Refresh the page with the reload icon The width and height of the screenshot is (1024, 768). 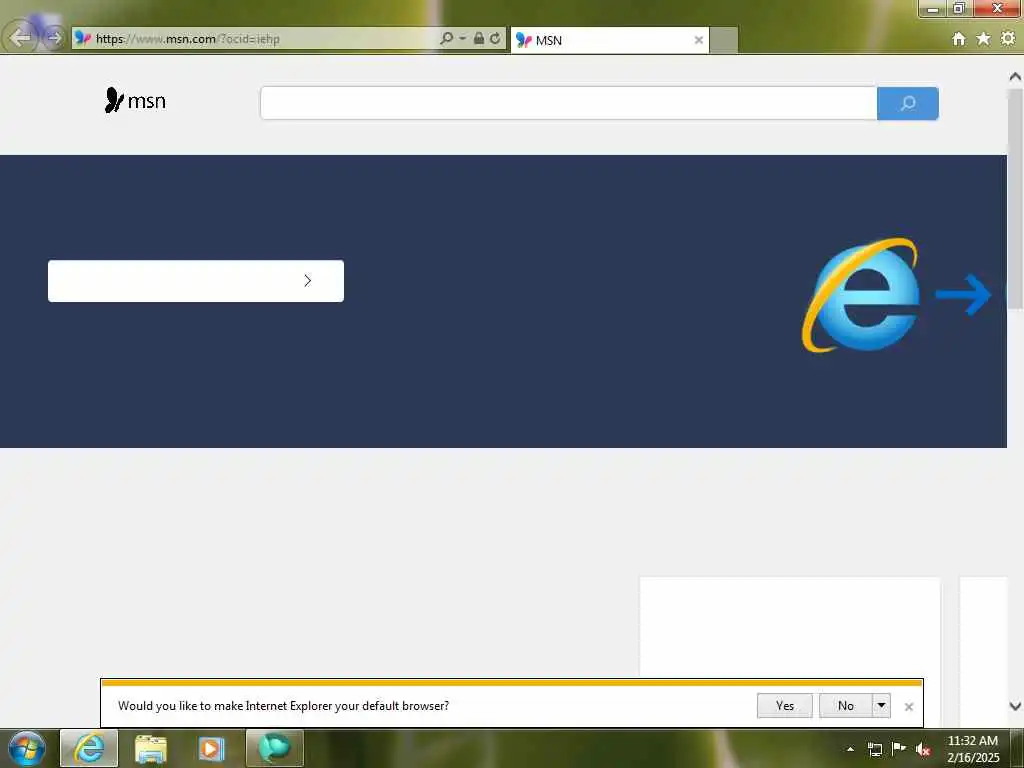[x=495, y=39]
